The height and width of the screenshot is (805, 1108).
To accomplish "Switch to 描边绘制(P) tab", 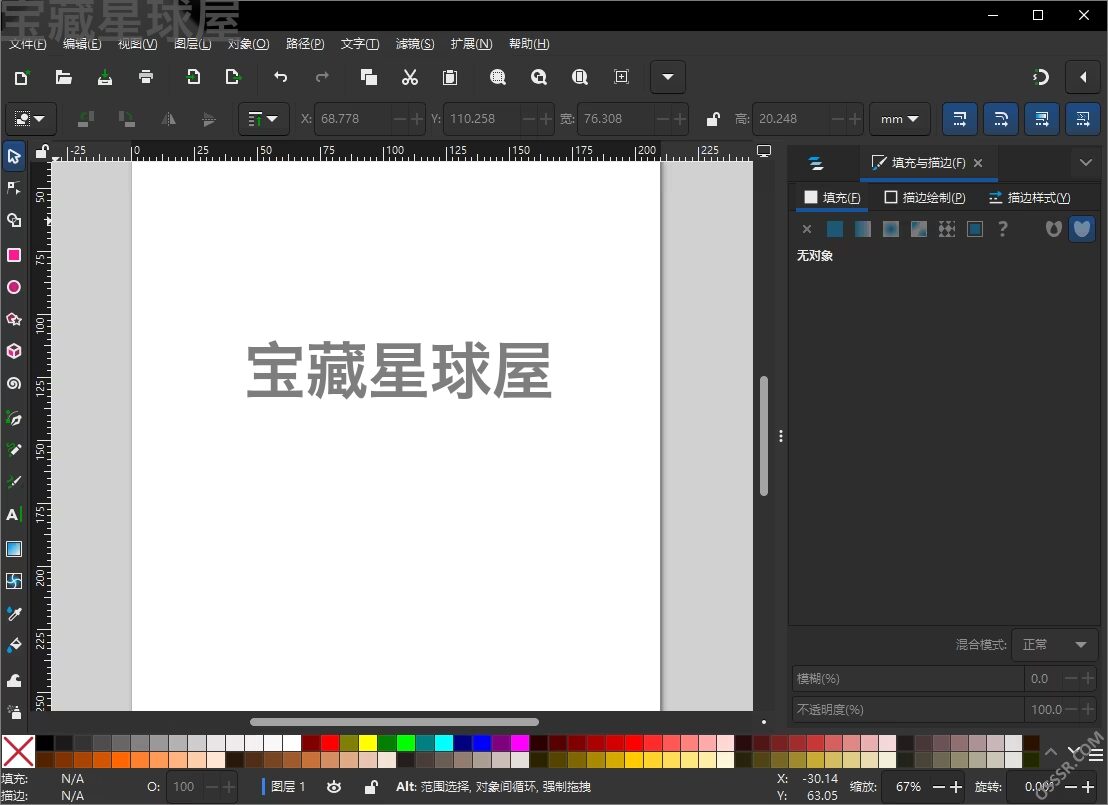I will 924,198.
